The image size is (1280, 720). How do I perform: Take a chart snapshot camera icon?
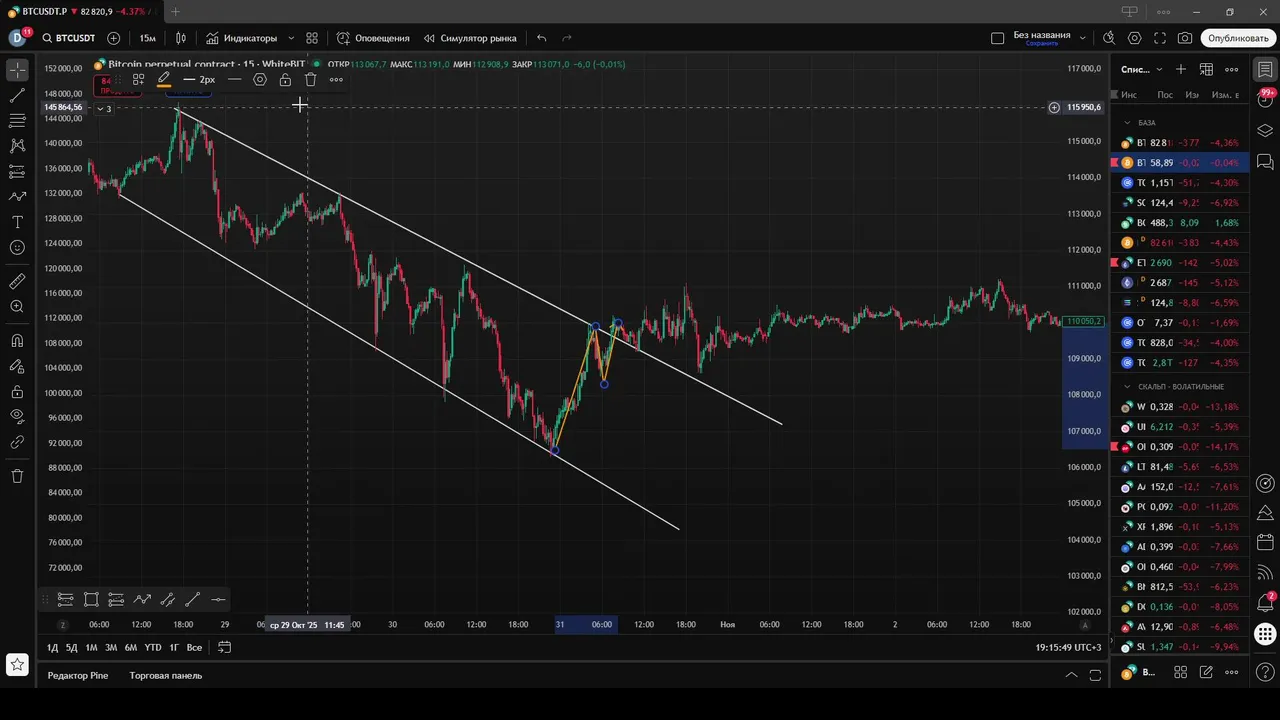[x=1185, y=38]
